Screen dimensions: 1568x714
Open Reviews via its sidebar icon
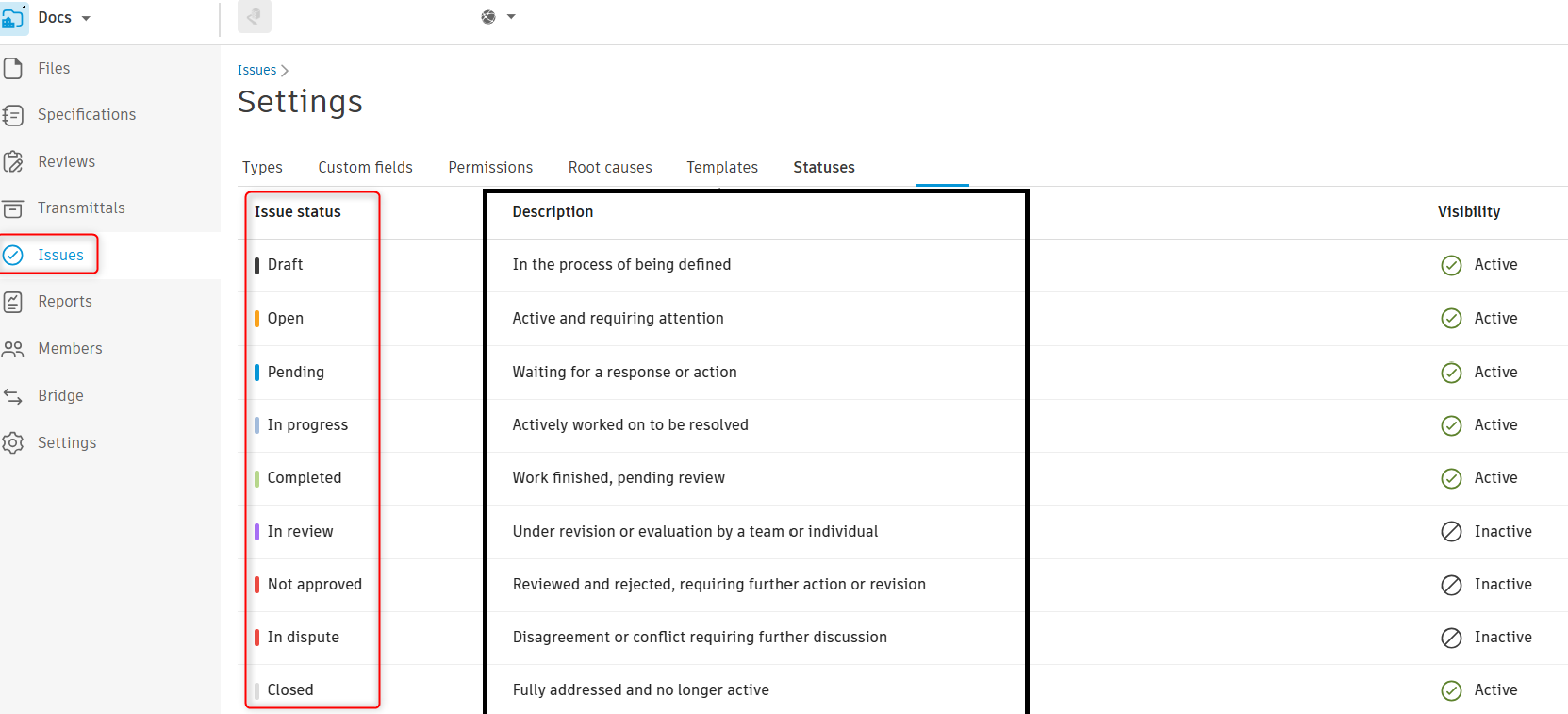13,161
